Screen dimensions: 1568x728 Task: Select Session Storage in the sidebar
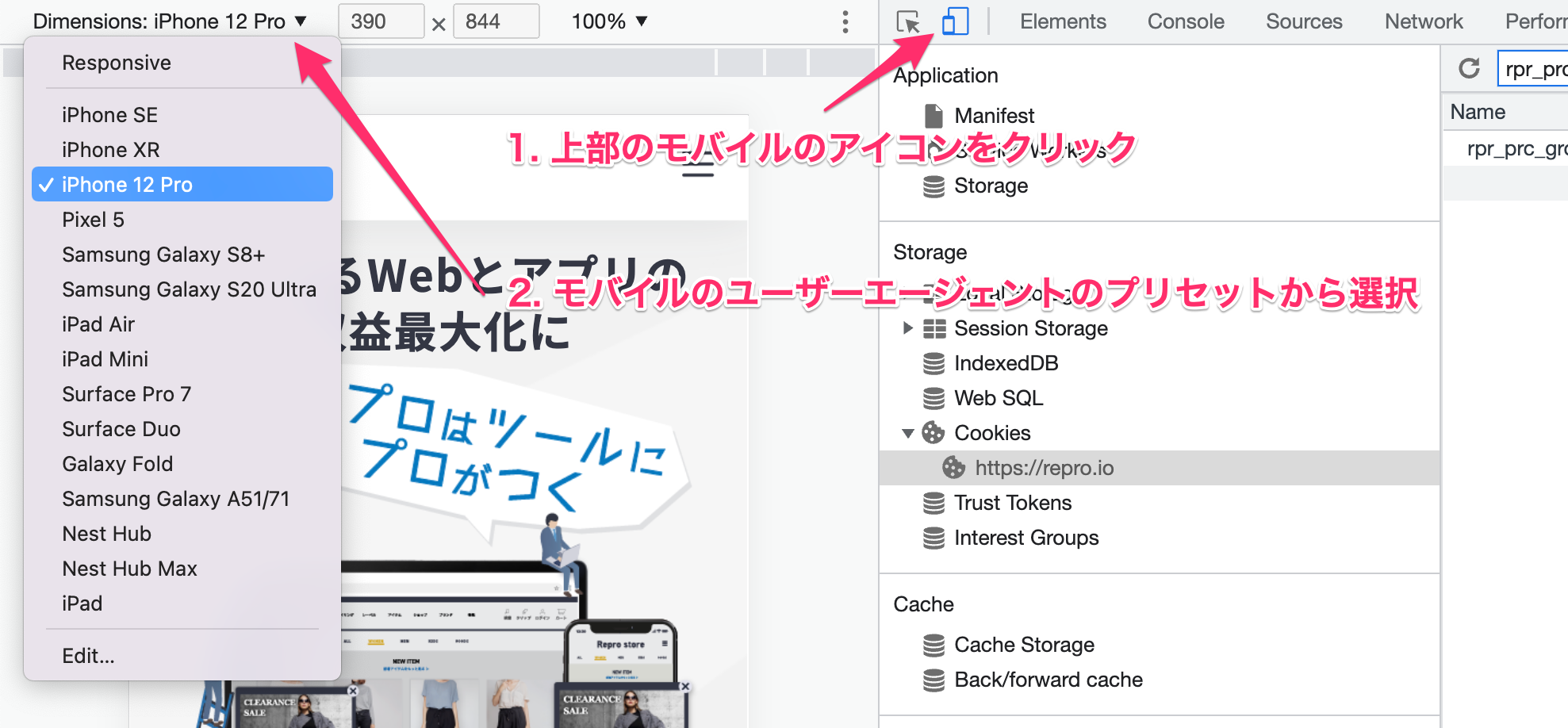1030,328
